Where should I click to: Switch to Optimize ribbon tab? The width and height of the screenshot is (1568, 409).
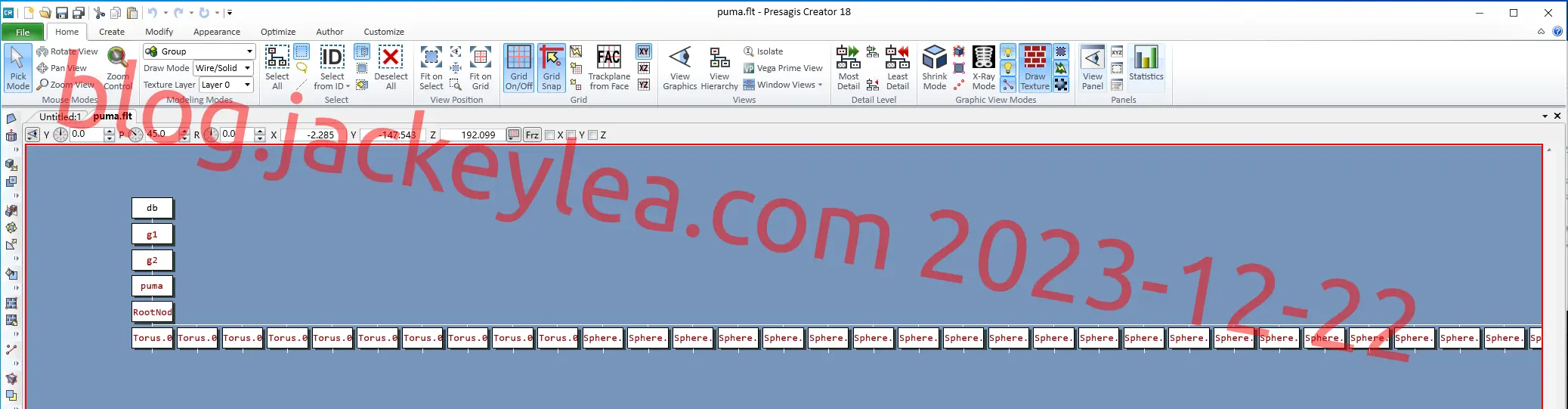click(278, 32)
